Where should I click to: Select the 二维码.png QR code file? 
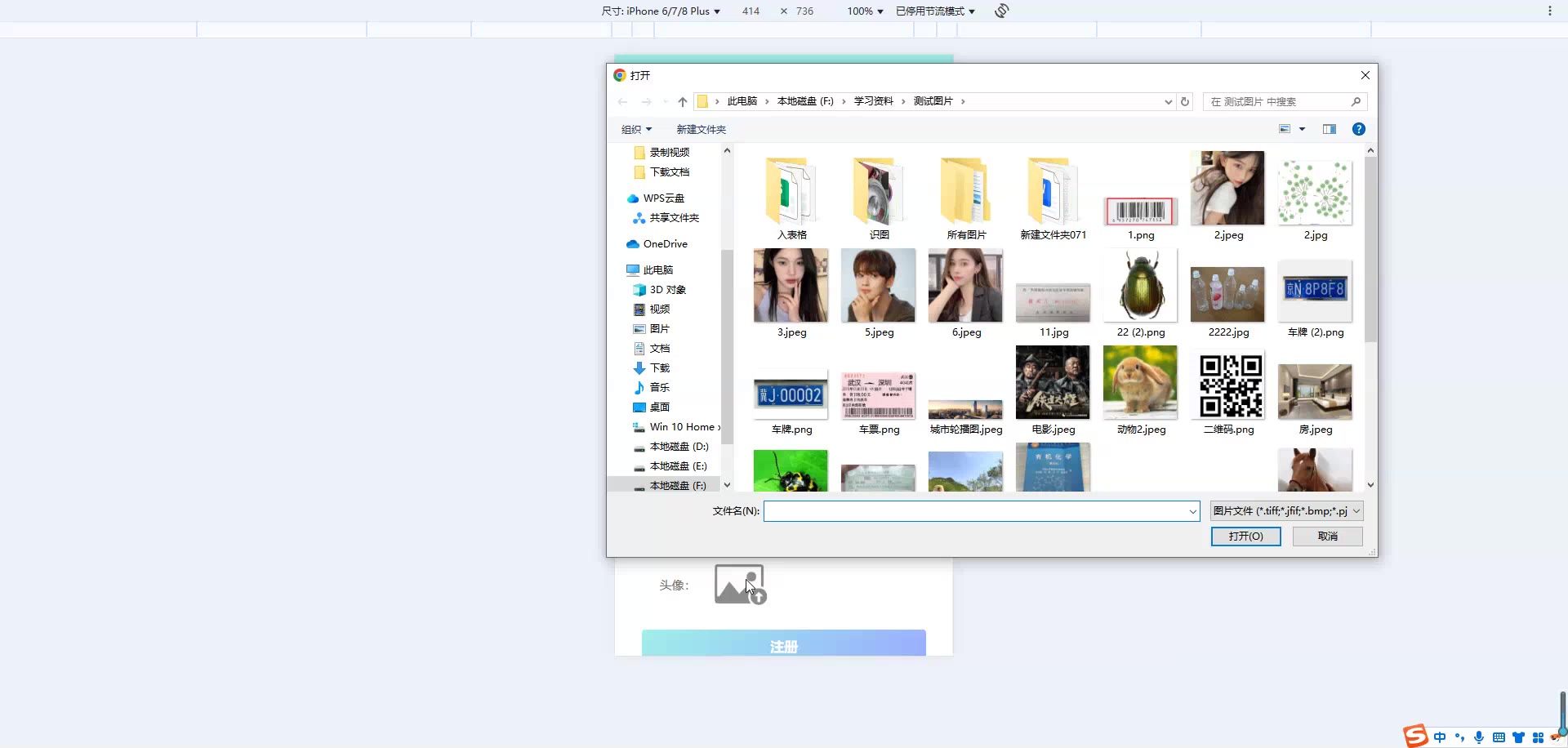coord(1229,392)
